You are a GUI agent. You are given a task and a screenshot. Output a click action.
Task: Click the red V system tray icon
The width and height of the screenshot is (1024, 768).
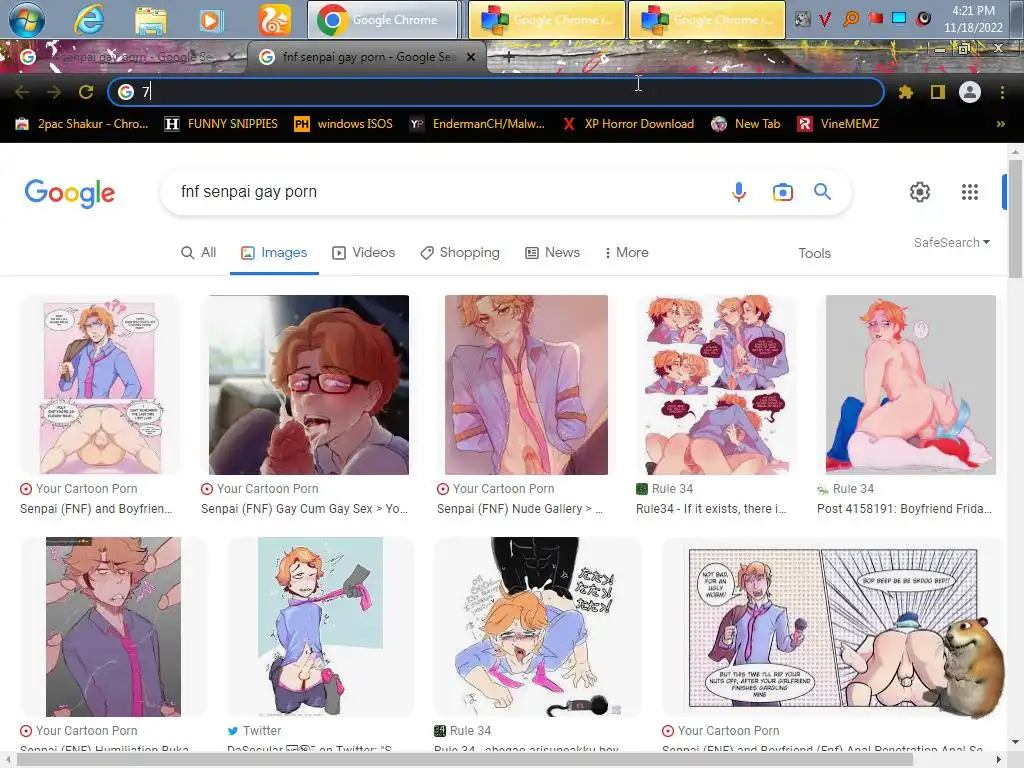[825, 19]
